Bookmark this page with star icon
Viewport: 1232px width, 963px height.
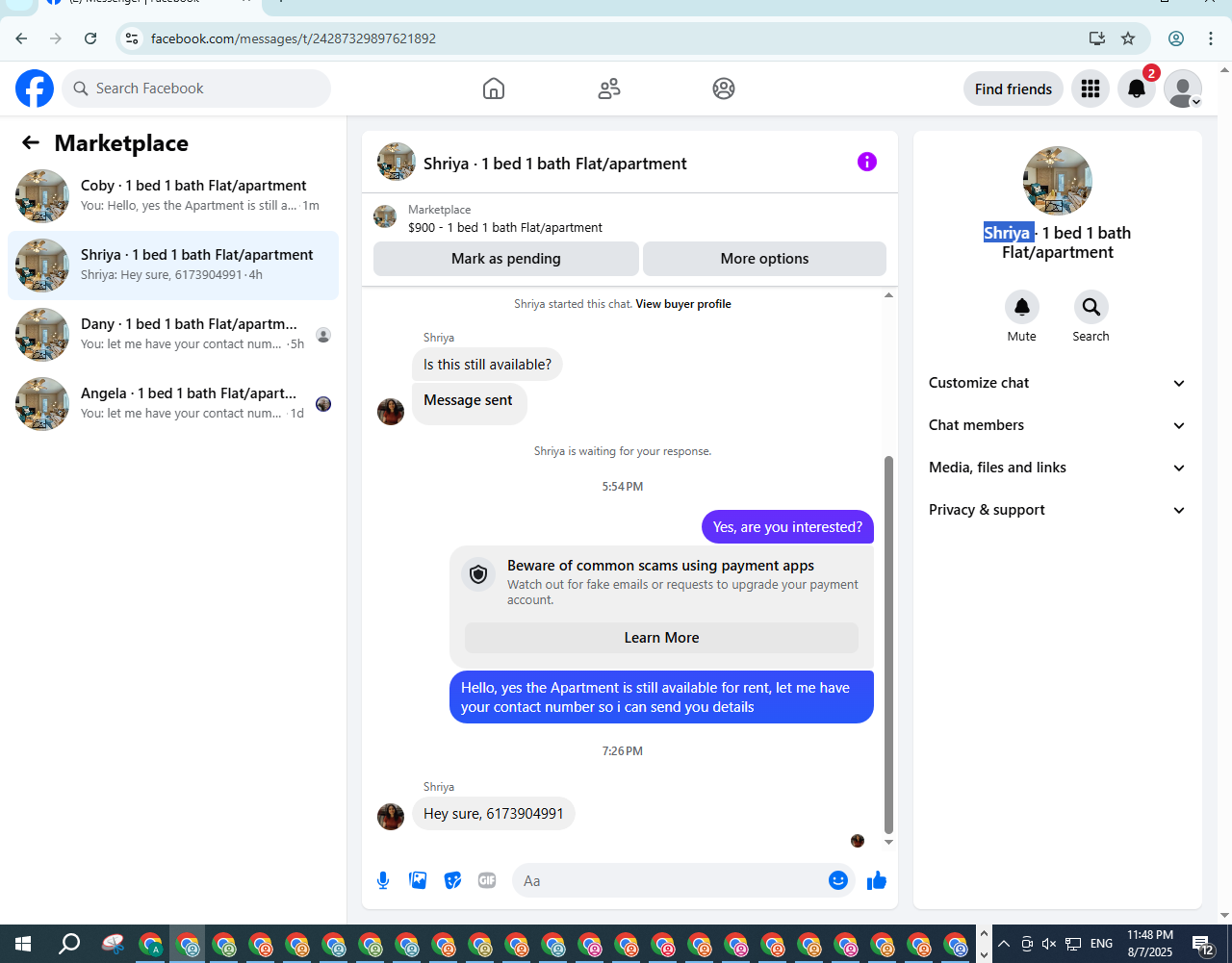pos(1128,38)
